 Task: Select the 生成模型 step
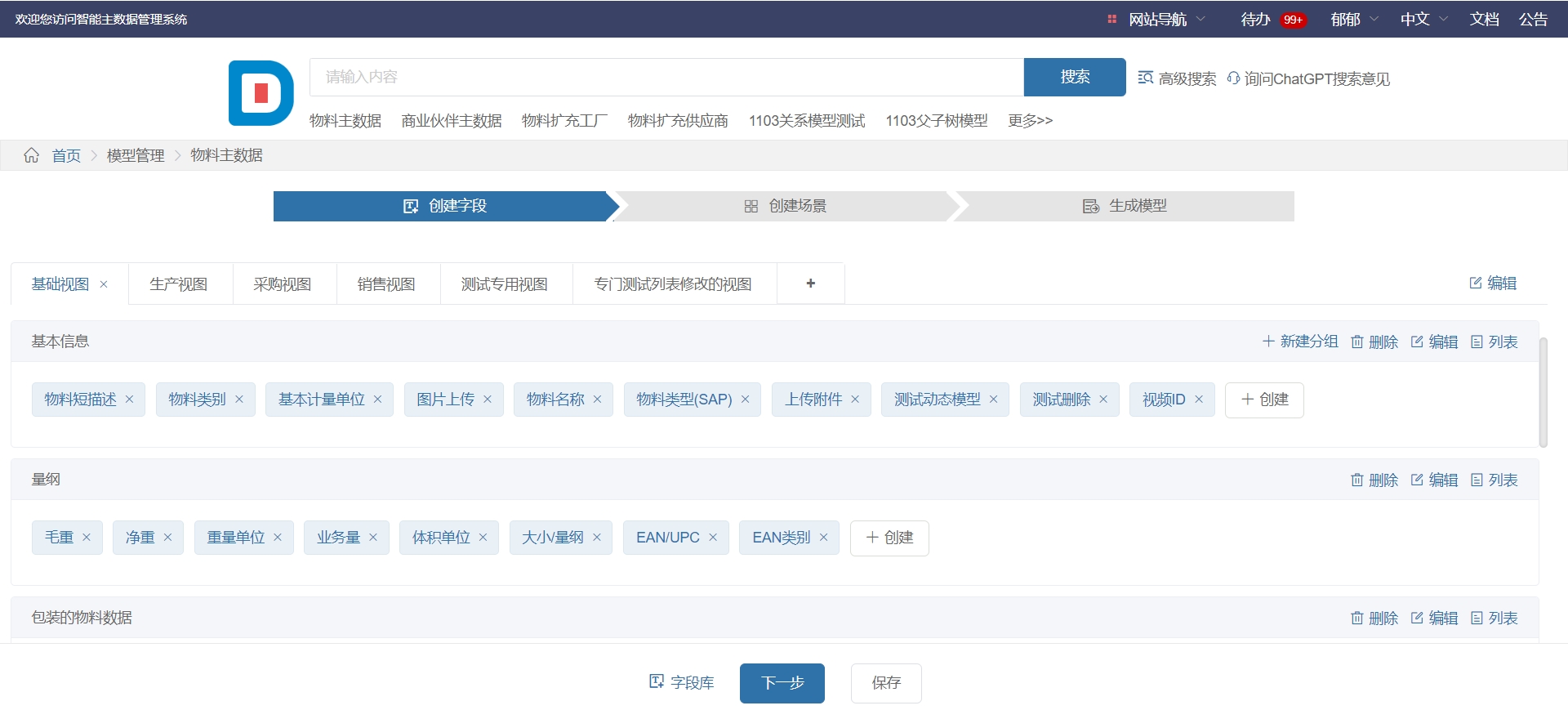click(x=1125, y=206)
